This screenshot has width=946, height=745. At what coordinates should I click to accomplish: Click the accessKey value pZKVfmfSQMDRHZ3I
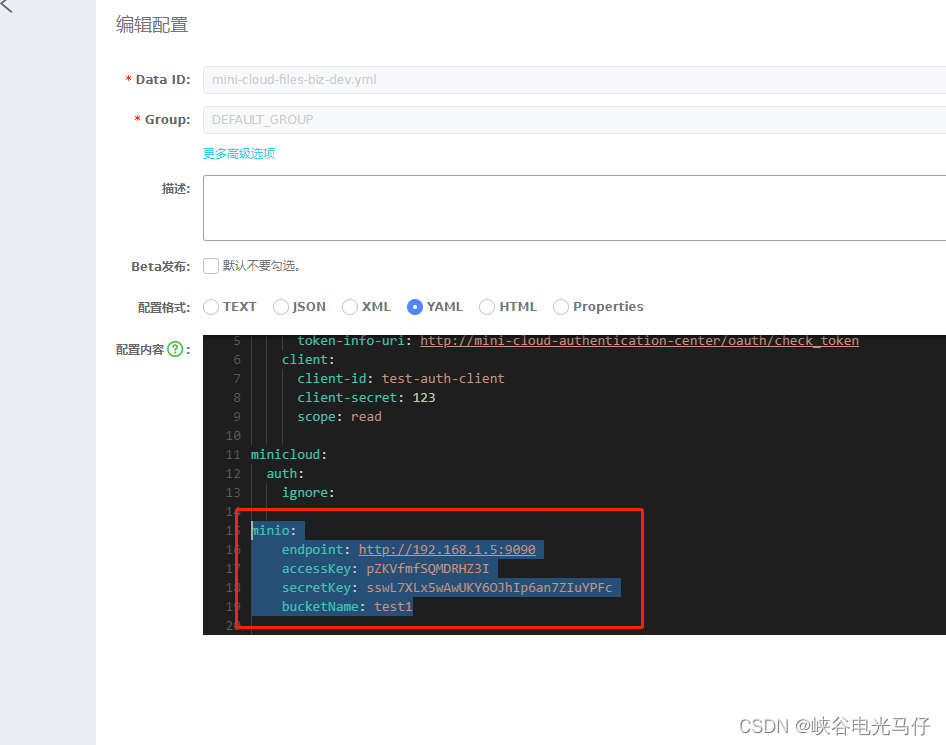click(x=428, y=569)
